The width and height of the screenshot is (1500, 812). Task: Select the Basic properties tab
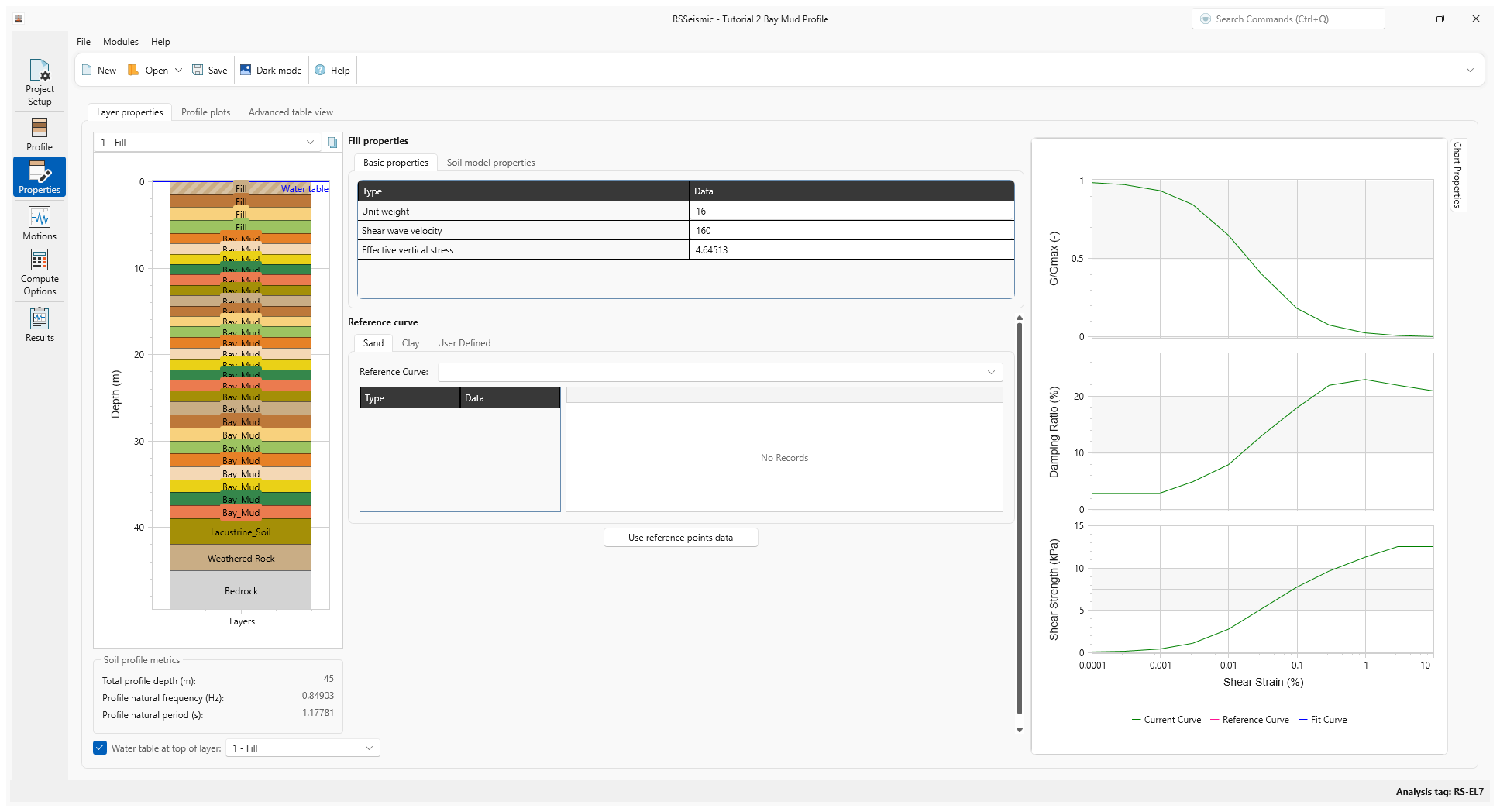coord(395,163)
